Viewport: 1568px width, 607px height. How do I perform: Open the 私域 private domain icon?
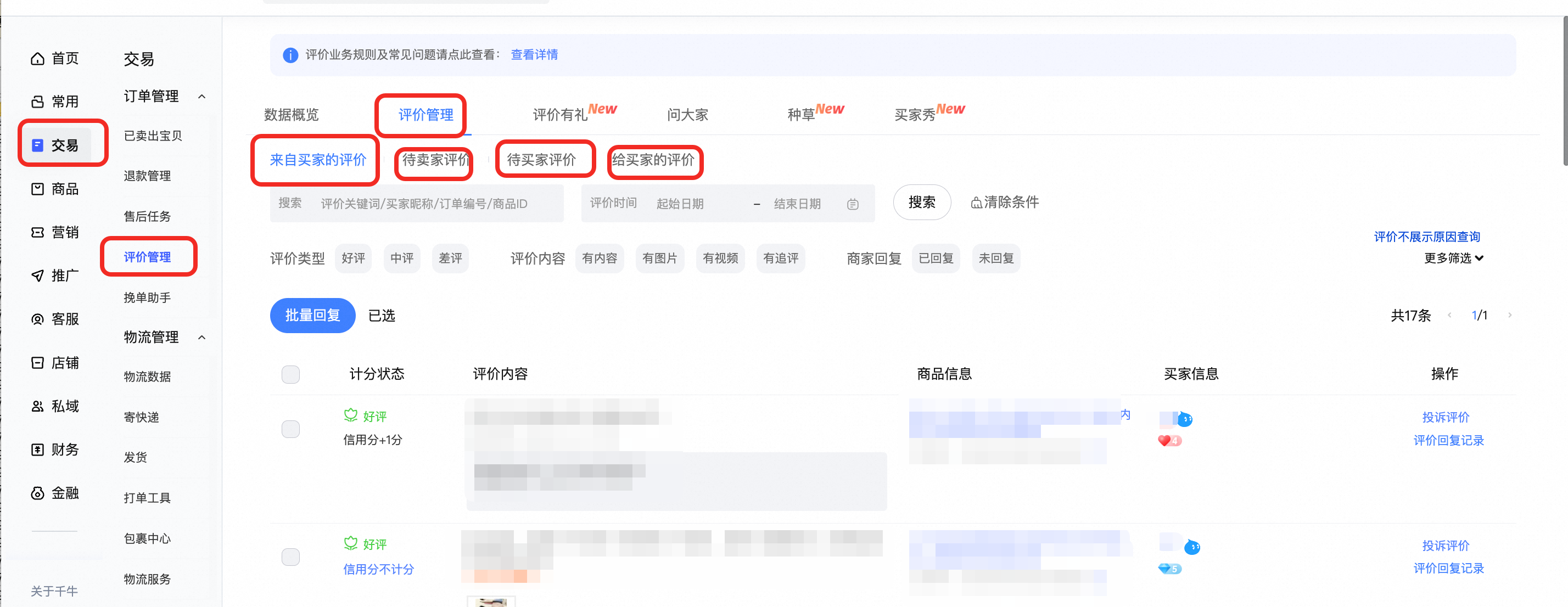pyautogui.click(x=38, y=406)
